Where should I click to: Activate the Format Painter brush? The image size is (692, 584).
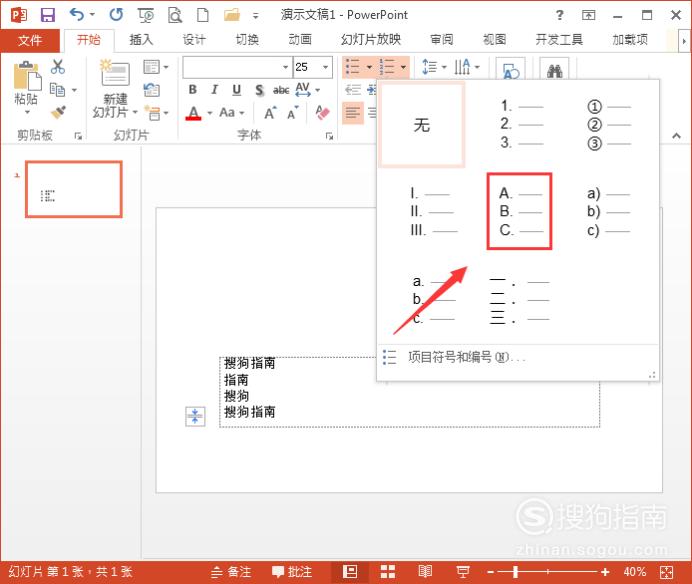click(x=58, y=113)
